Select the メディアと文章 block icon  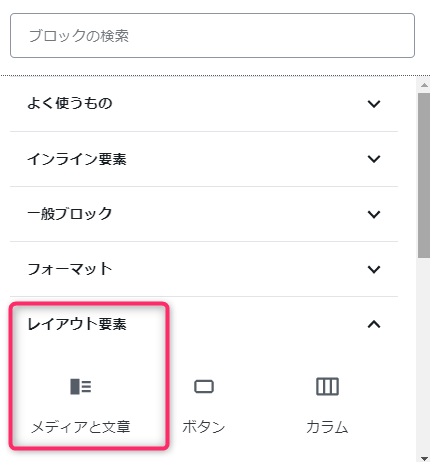point(81,386)
